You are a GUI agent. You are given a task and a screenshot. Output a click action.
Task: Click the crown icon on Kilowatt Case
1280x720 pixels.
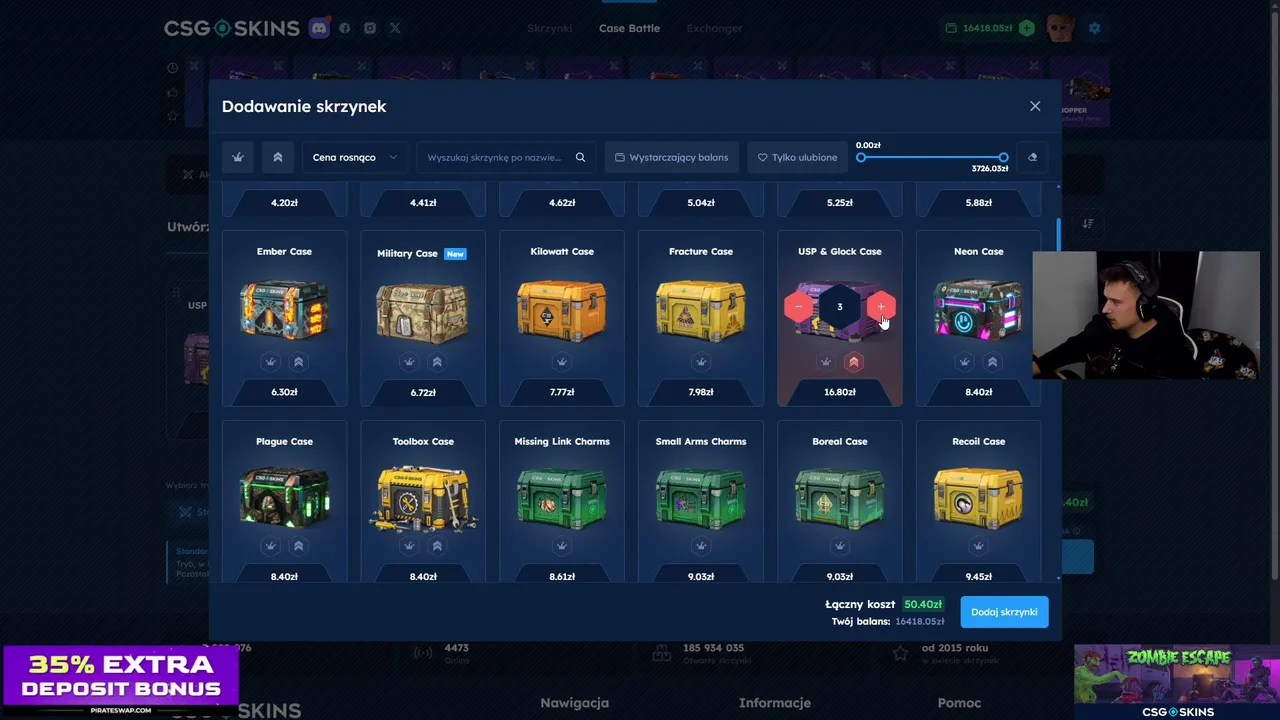pos(562,362)
